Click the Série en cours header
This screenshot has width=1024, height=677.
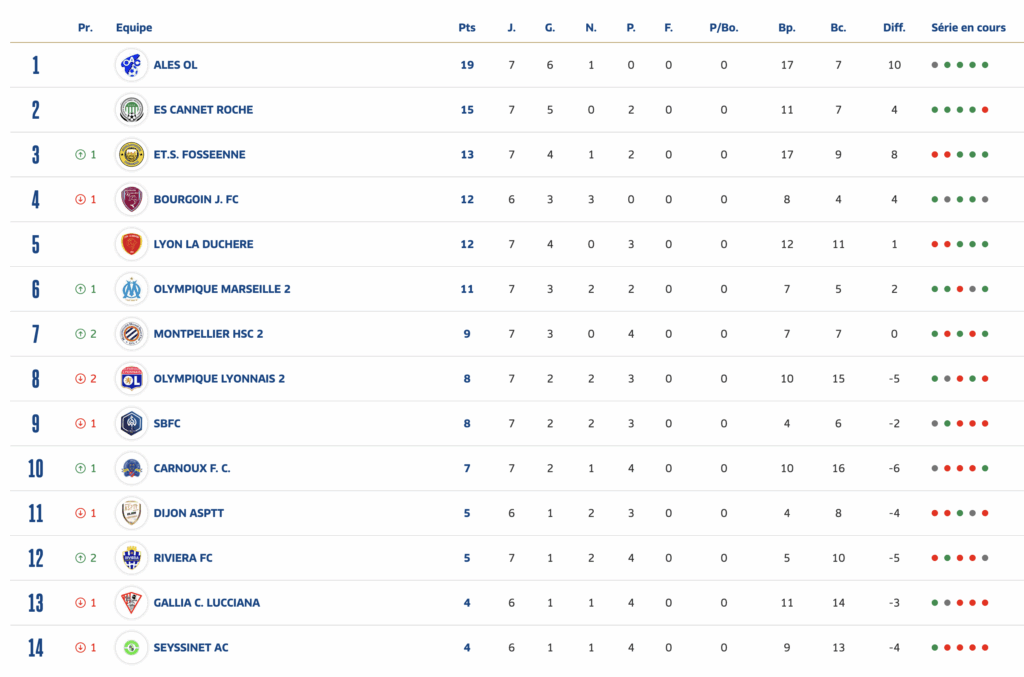tap(968, 28)
